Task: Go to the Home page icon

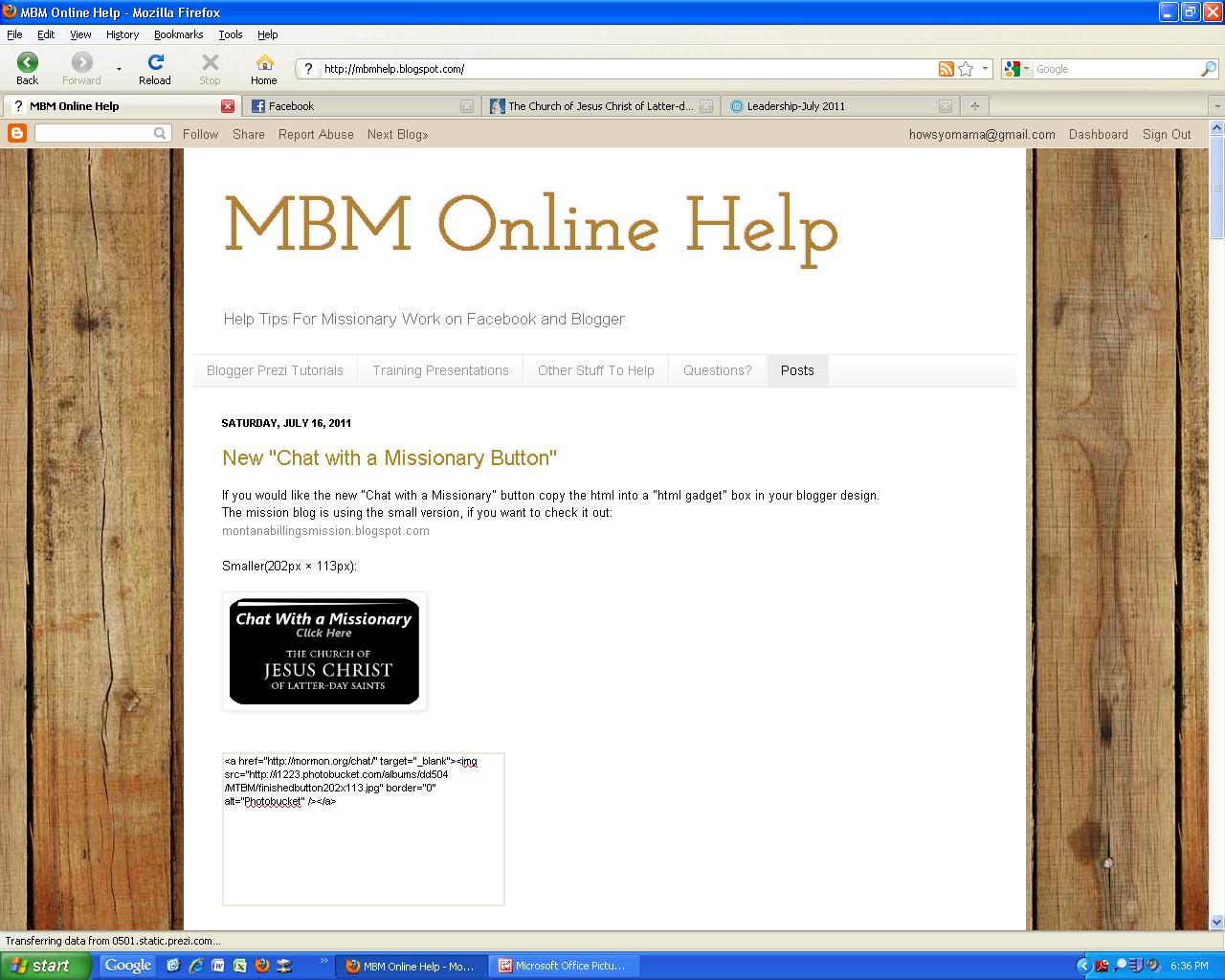Action: pyautogui.click(x=264, y=63)
